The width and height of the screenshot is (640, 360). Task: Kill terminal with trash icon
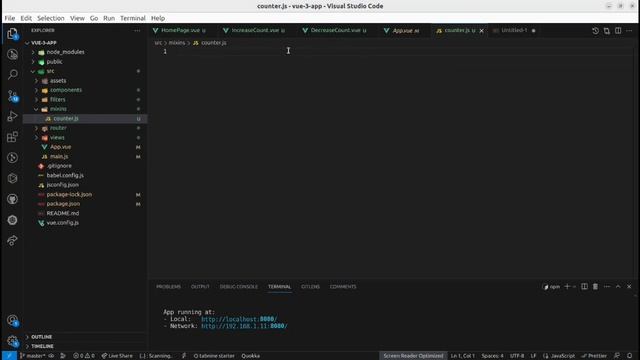tap(596, 287)
